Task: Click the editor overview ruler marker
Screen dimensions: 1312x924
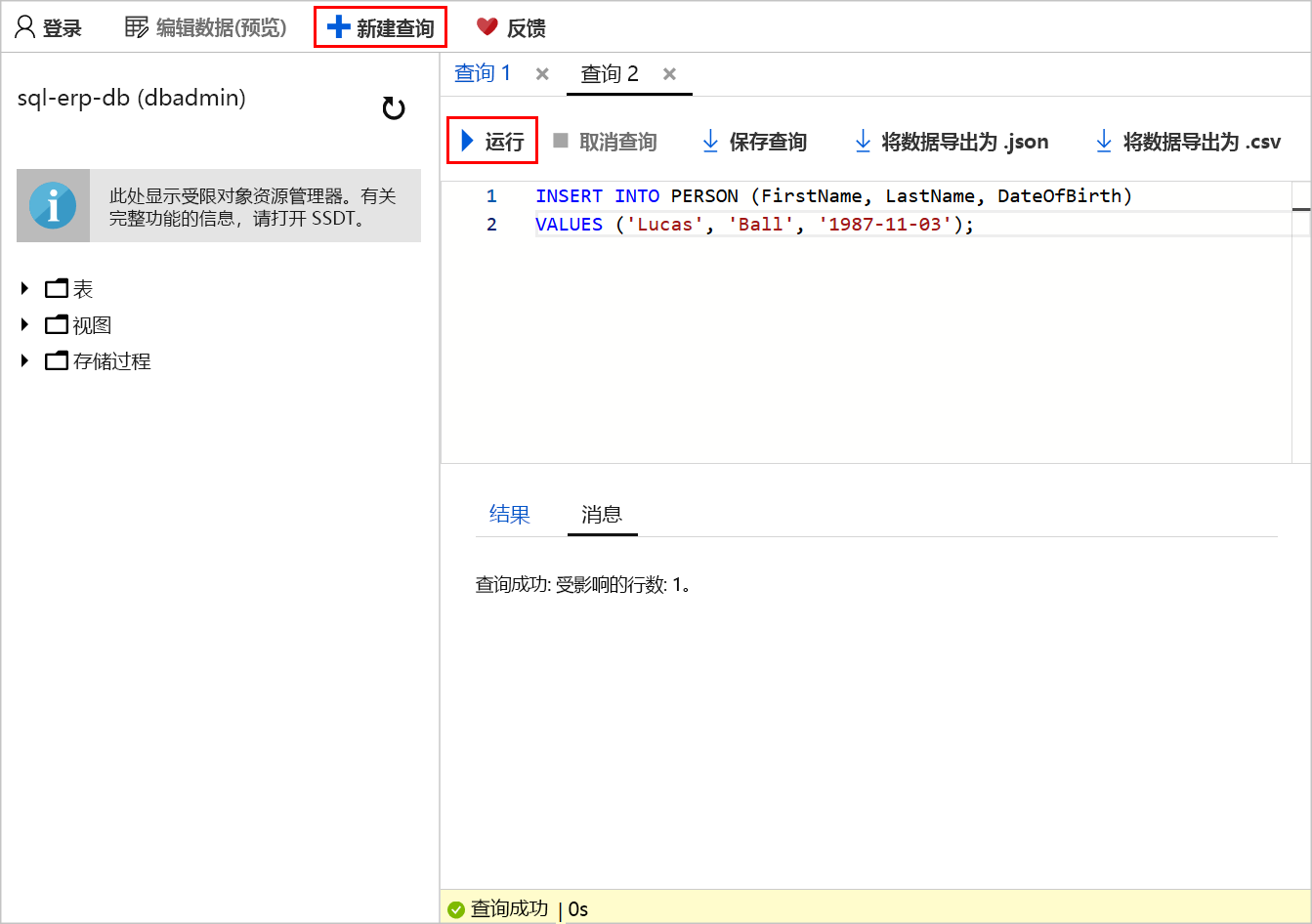Action: (x=1301, y=209)
